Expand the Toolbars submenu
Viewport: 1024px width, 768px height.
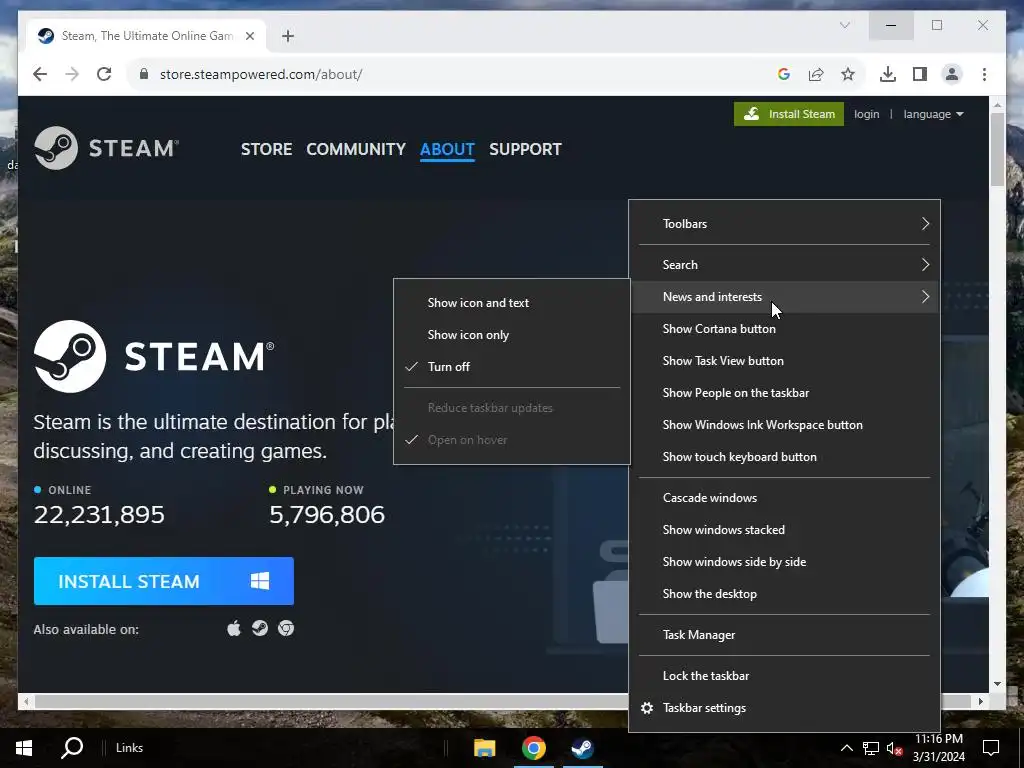(784, 223)
